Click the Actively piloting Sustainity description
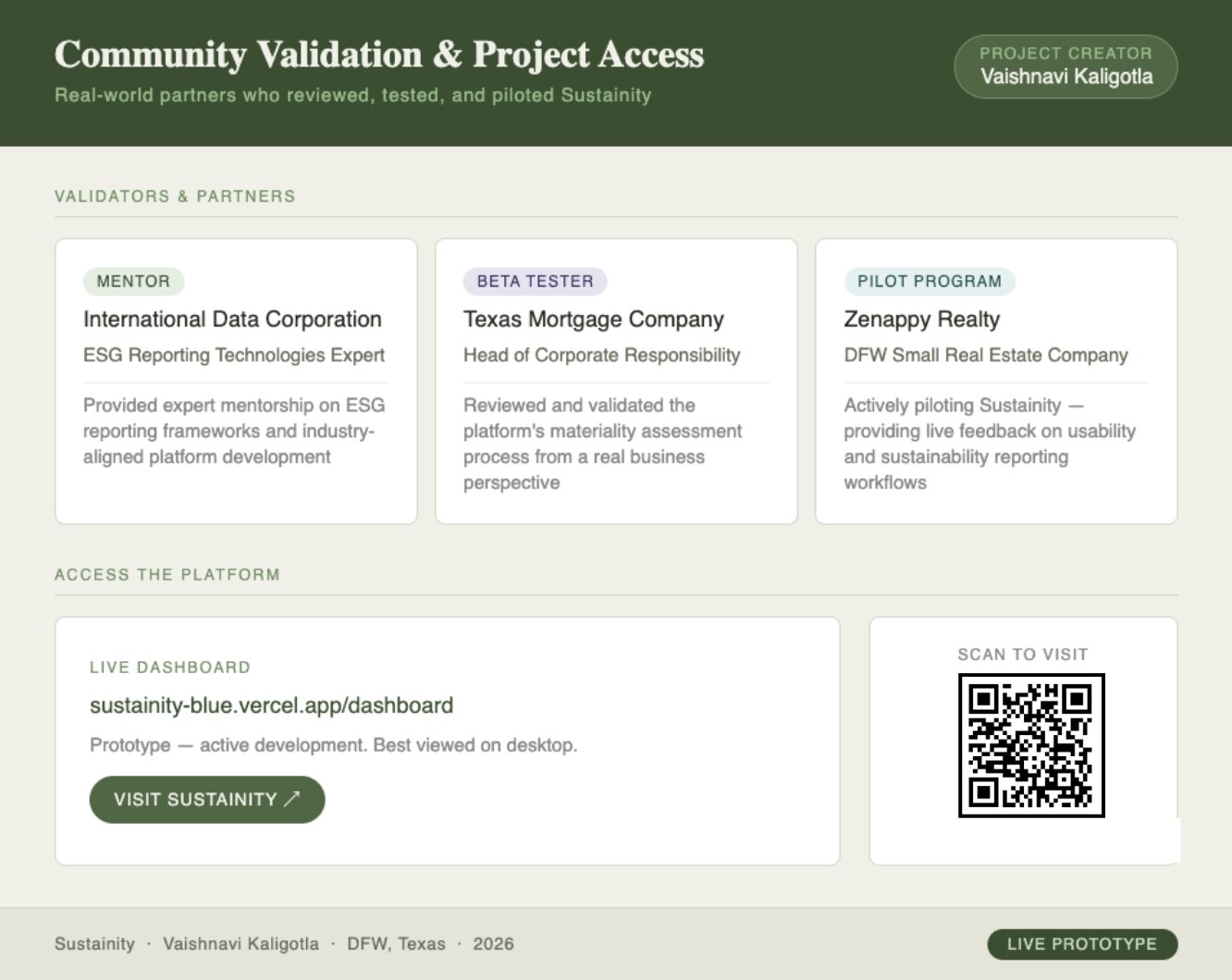Image resolution: width=1232 pixels, height=980 pixels. pos(990,444)
